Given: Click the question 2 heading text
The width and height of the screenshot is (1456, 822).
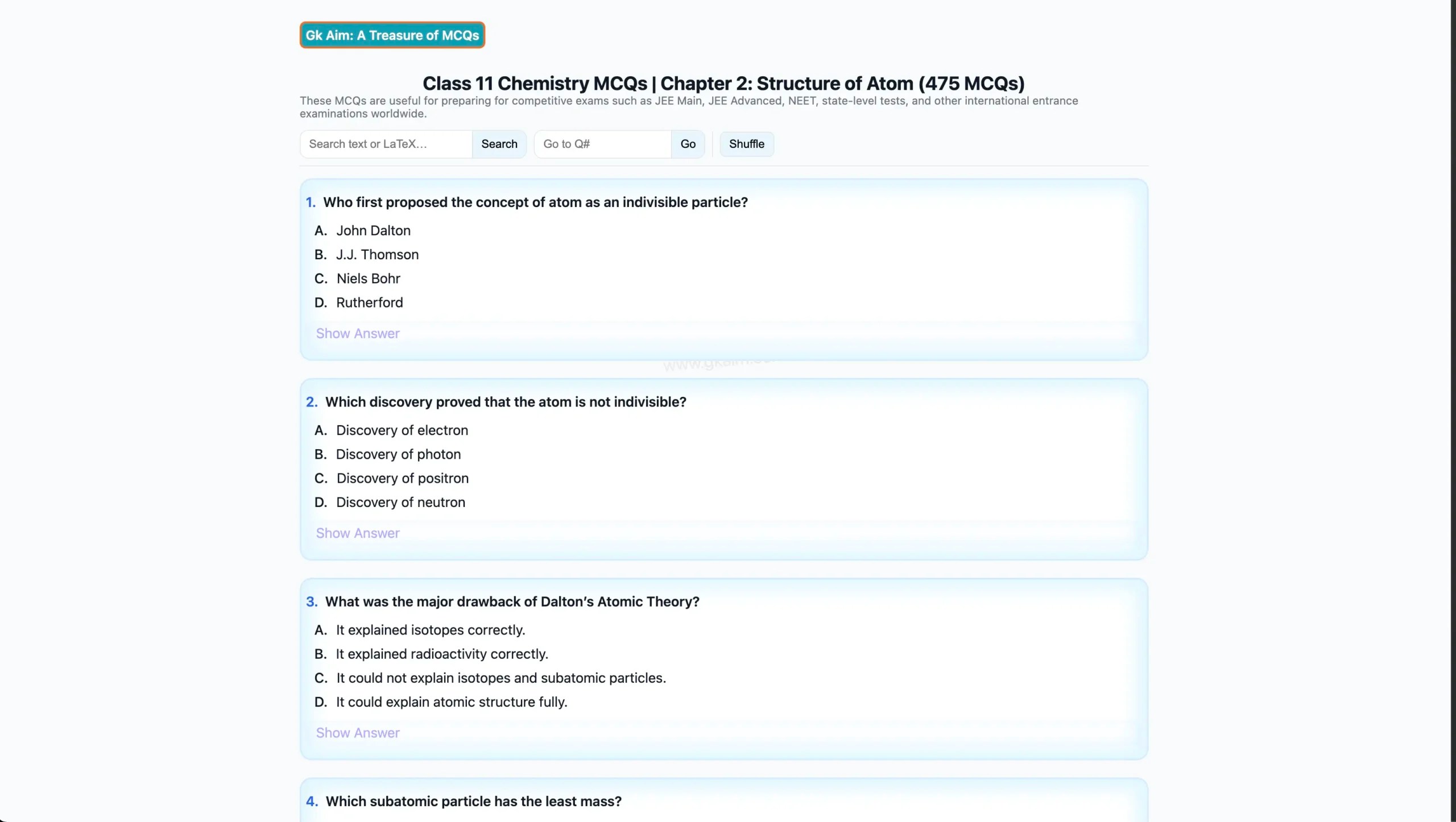Looking at the screenshot, I should 505,401.
